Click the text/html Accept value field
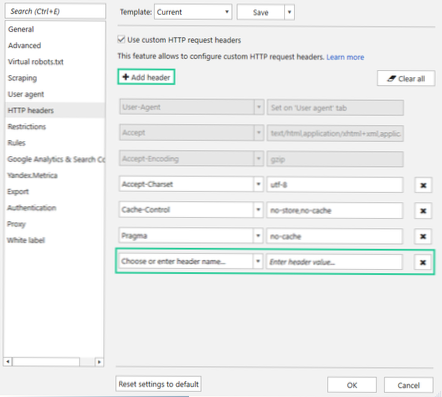The width and height of the screenshot is (442, 397). pyautogui.click(x=335, y=133)
